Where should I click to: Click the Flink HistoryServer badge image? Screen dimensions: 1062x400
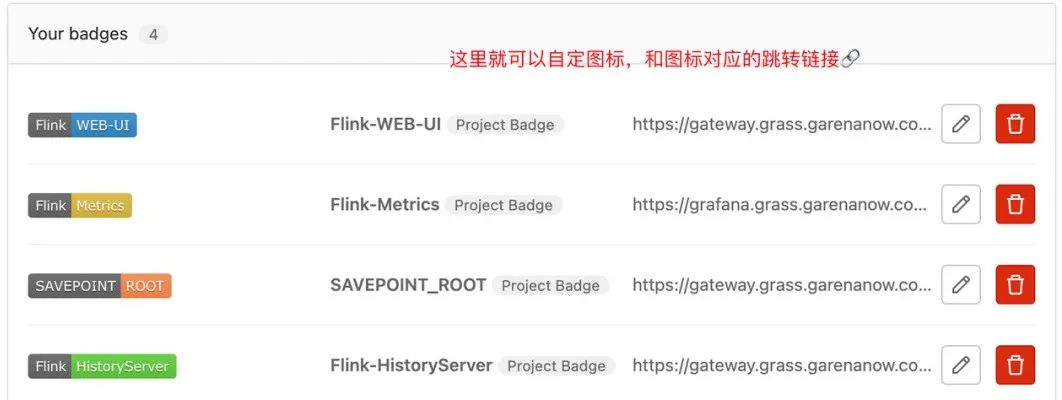(102, 366)
